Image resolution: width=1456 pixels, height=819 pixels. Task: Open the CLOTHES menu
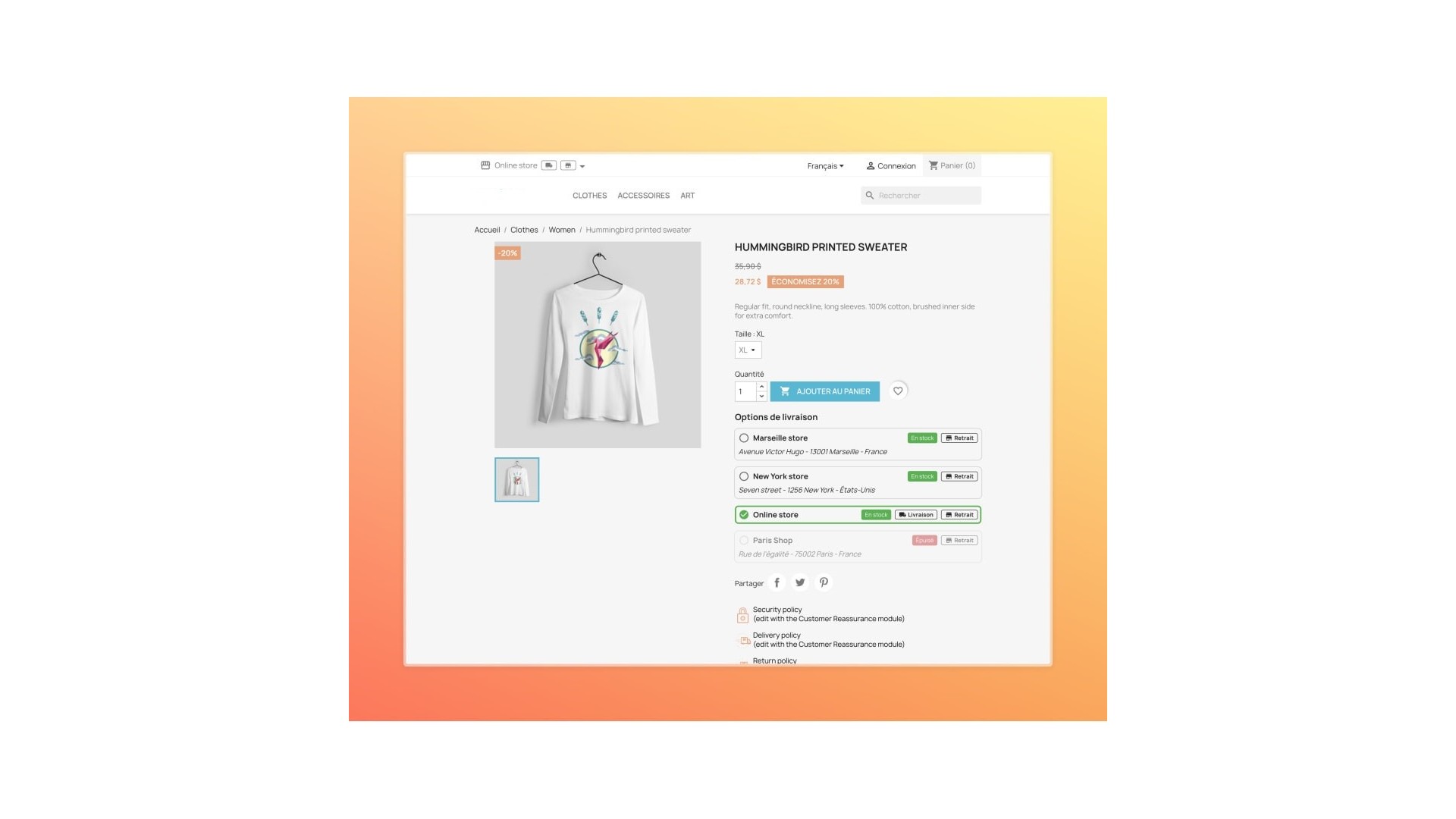[589, 196]
